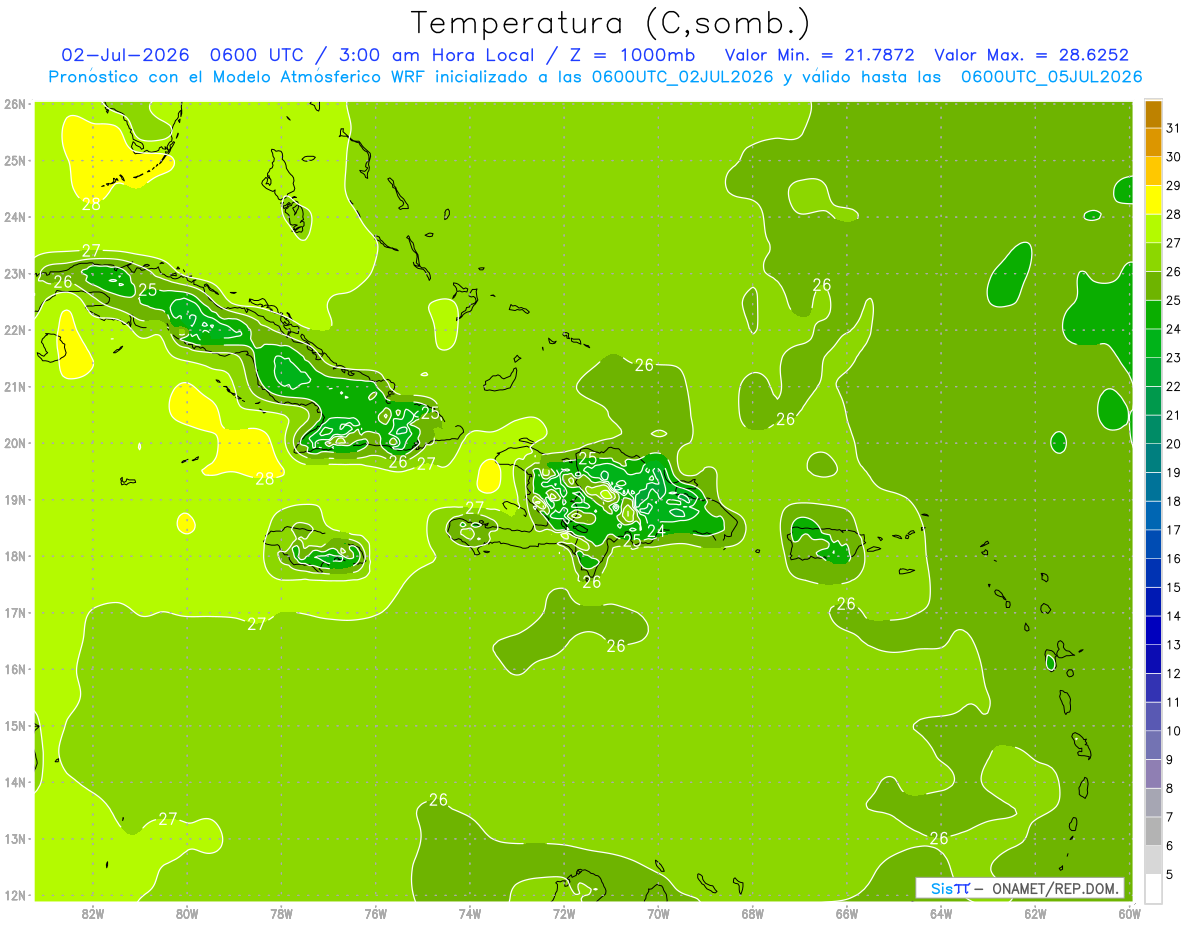Click the '19N' latitude label

pyautogui.click(x=15, y=499)
